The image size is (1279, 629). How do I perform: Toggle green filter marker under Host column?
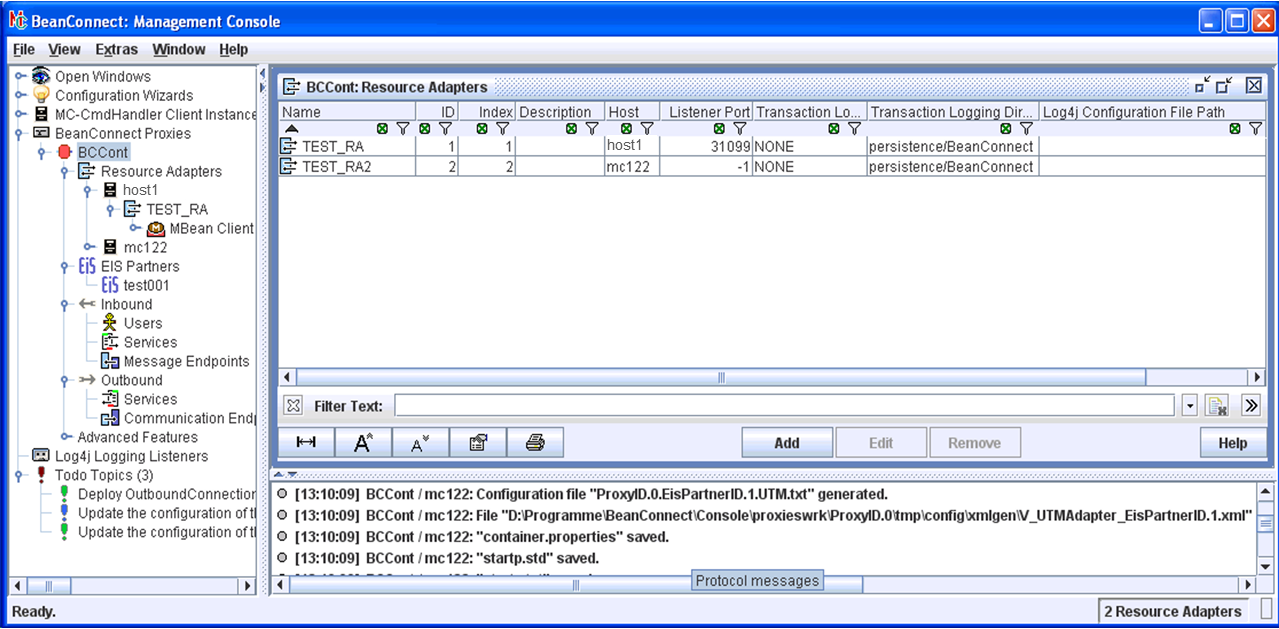point(626,129)
